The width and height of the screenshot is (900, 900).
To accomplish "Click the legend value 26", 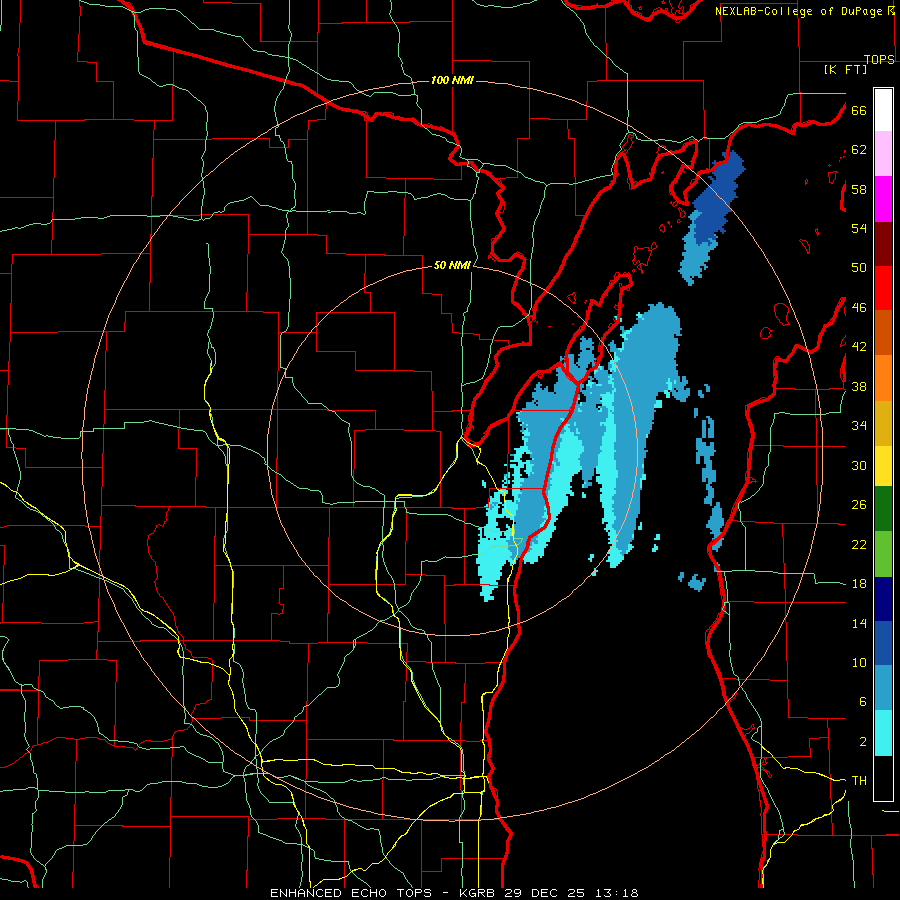I will point(859,505).
